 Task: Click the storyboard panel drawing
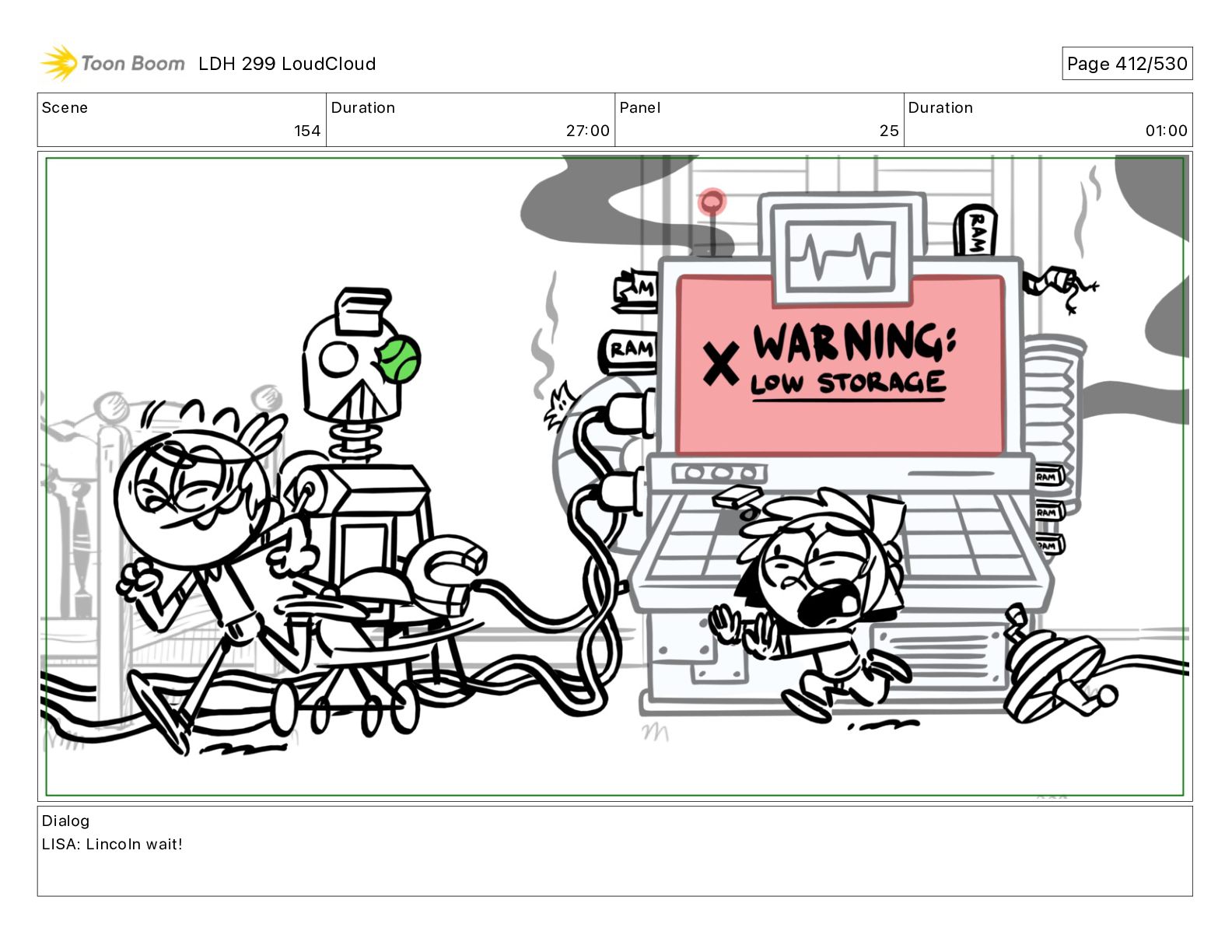tap(614, 477)
